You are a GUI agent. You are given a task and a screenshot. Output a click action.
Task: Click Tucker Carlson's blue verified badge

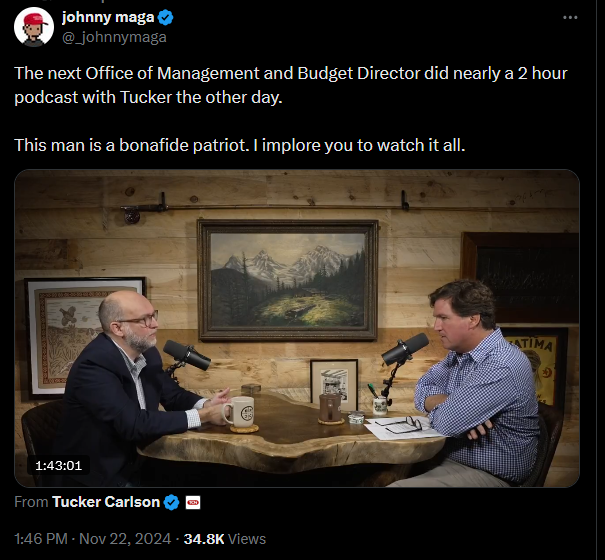(171, 502)
